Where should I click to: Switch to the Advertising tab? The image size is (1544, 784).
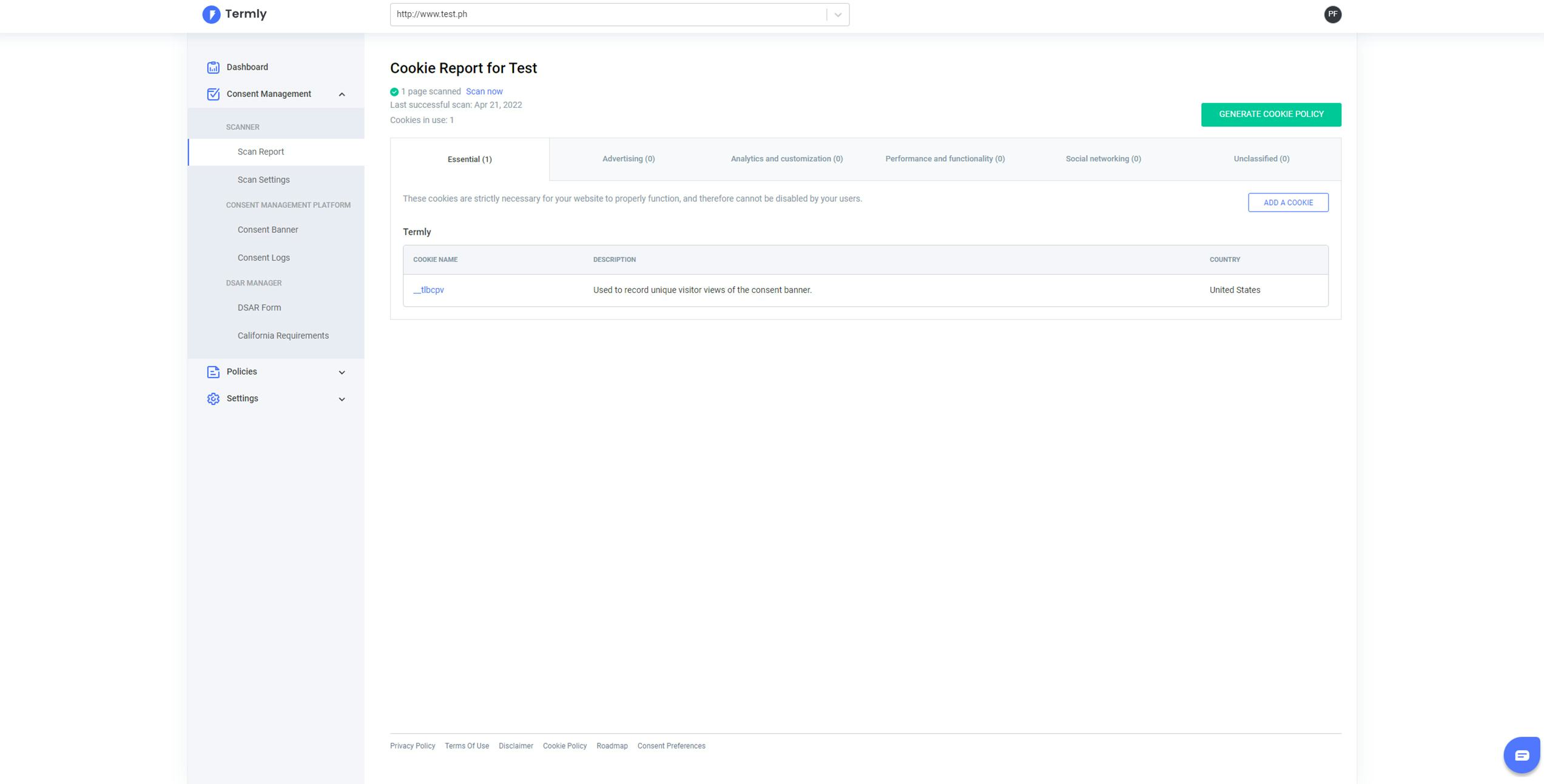(x=627, y=158)
